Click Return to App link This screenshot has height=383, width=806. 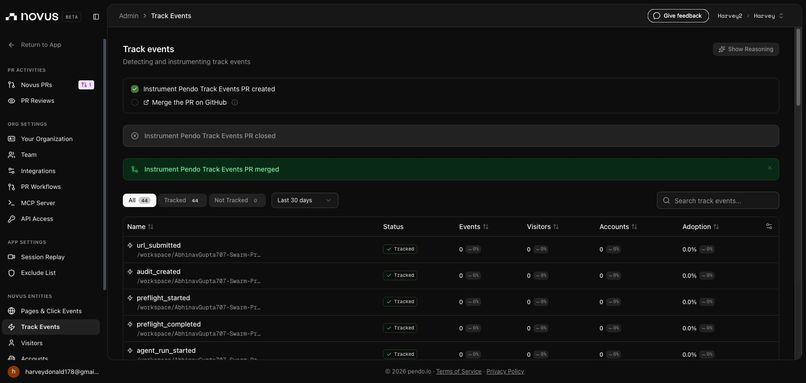(41, 45)
